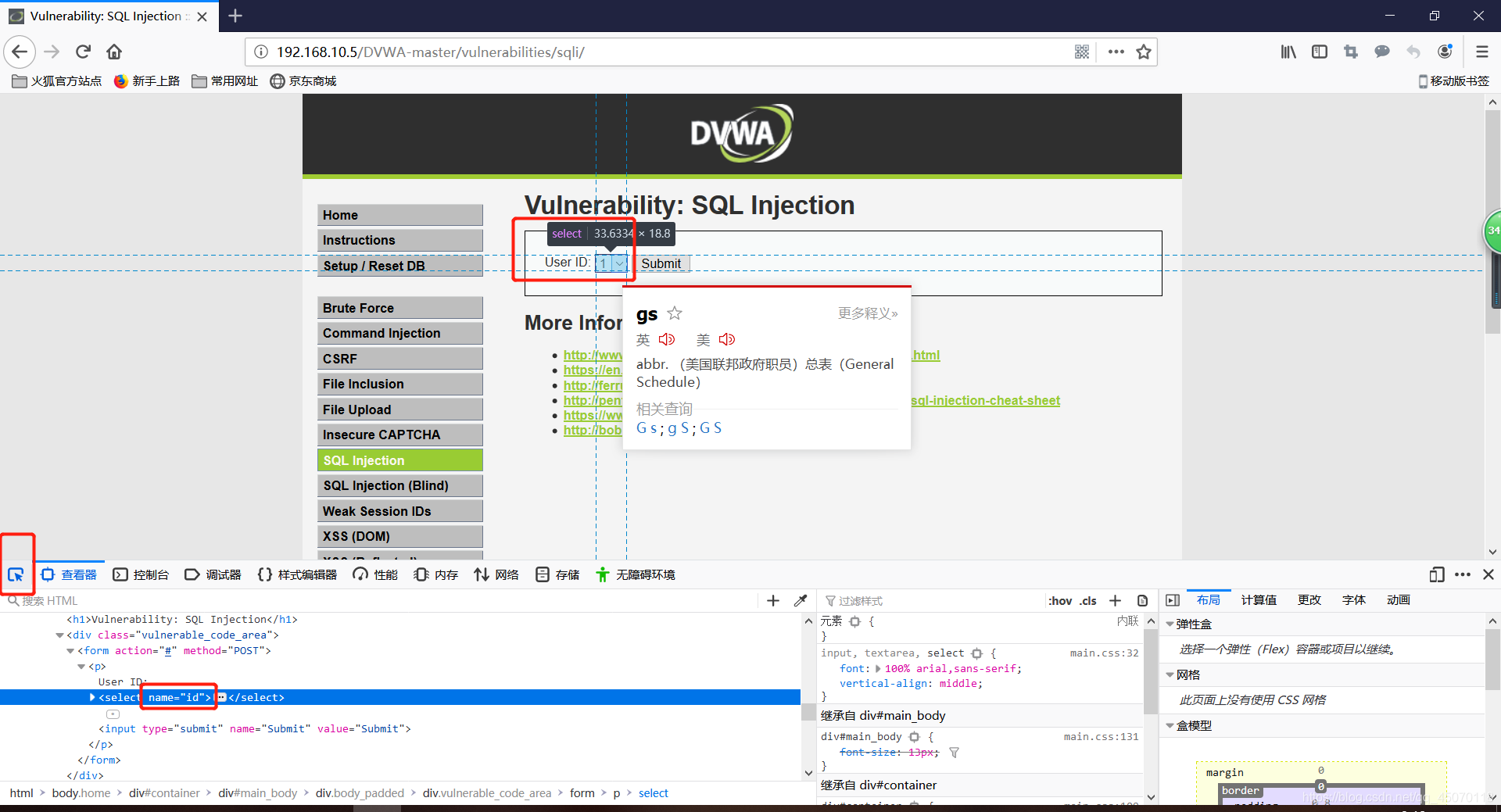The image size is (1501, 812).
Task: Open a new browser tab
Action: 235,16
